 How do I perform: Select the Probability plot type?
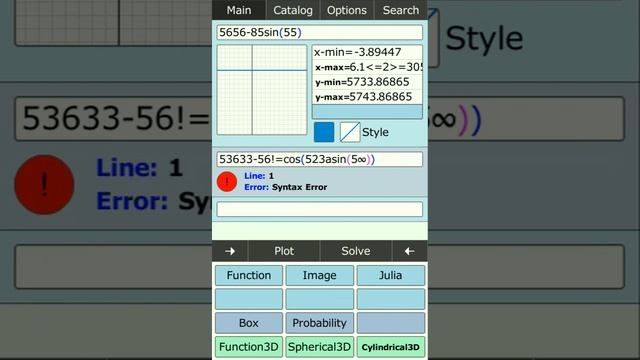[x=320, y=323]
